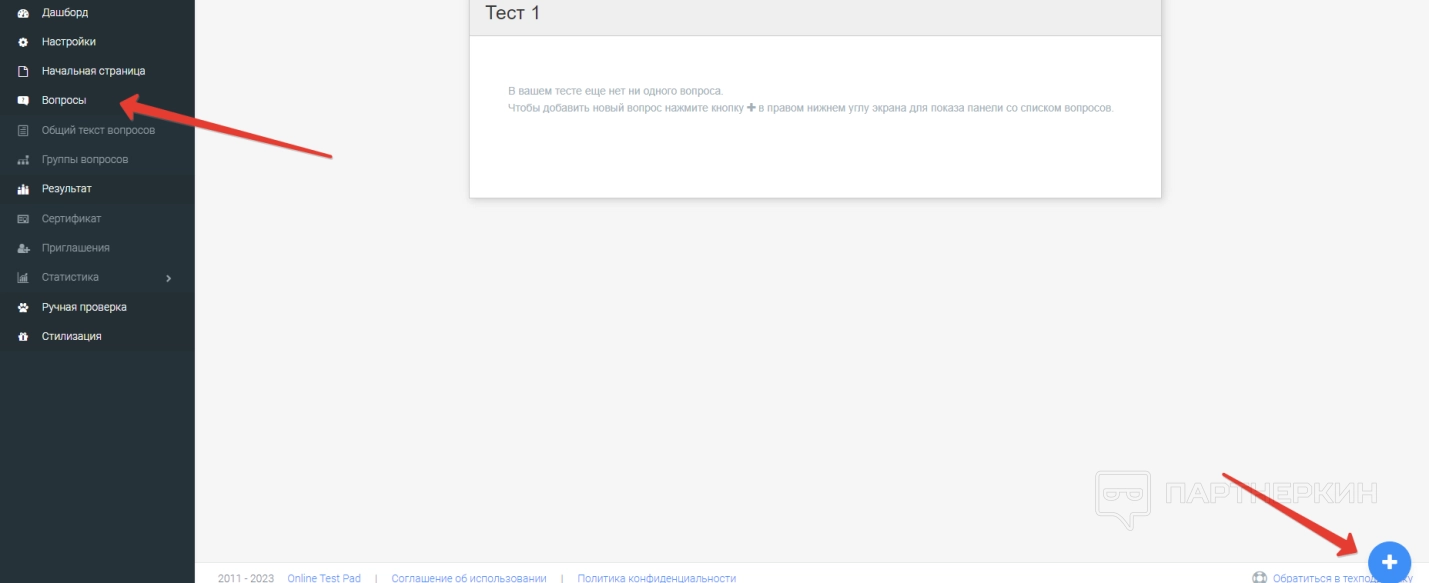Click the Ручная проверка paw icon
Image resolution: width=1429 pixels, height=583 pixels.
pyautogui.click(x=23, y=307)
